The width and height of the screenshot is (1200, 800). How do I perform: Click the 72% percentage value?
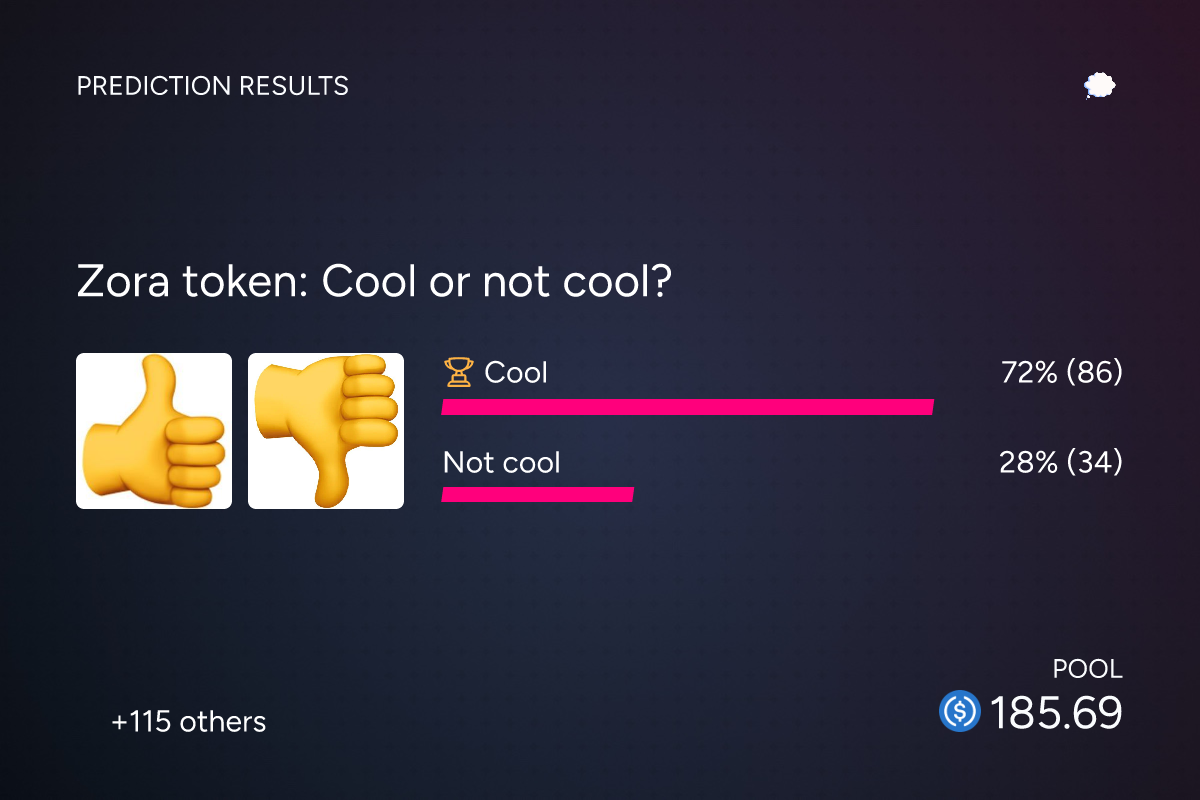click(x=1029, y=373)
